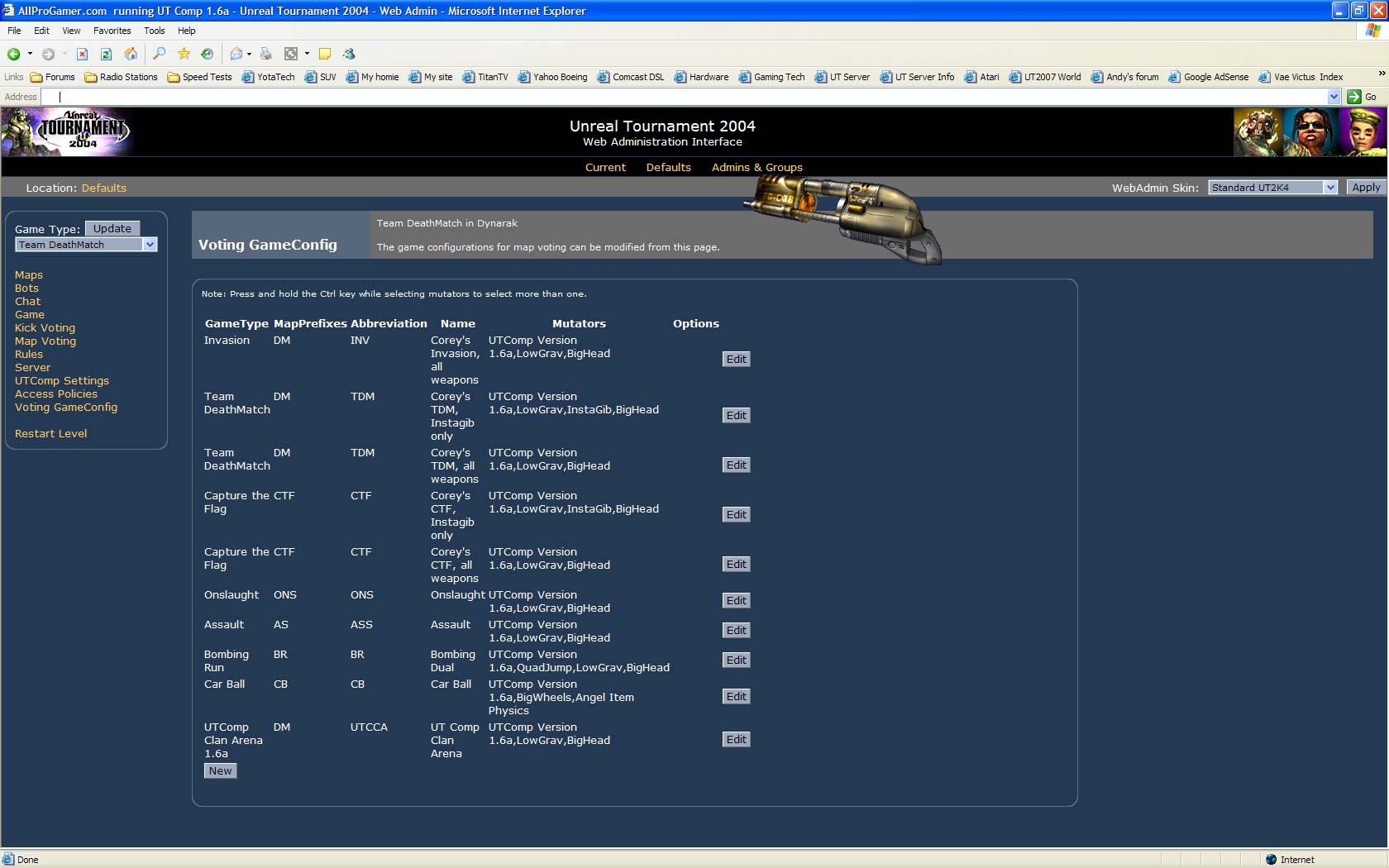This screenshot has height=868, width=1389.
Task: Click the Update game type button
Action: pos(112,228)
